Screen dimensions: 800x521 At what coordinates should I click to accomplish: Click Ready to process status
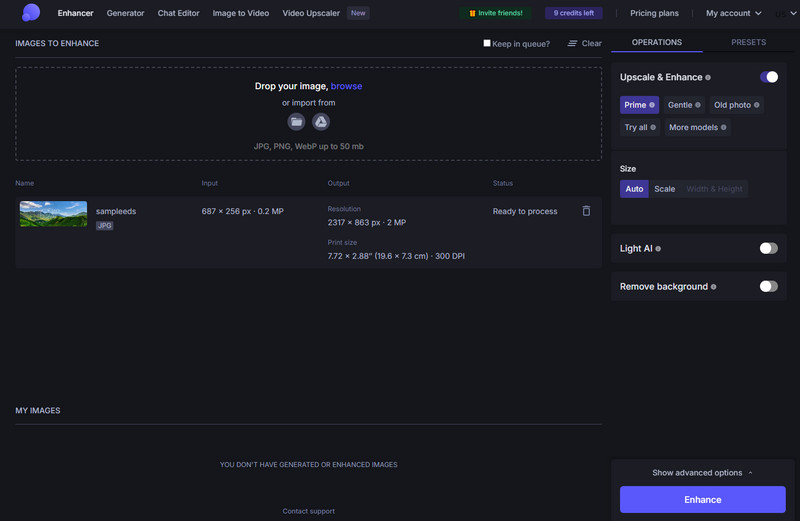[x=525, y=211]
